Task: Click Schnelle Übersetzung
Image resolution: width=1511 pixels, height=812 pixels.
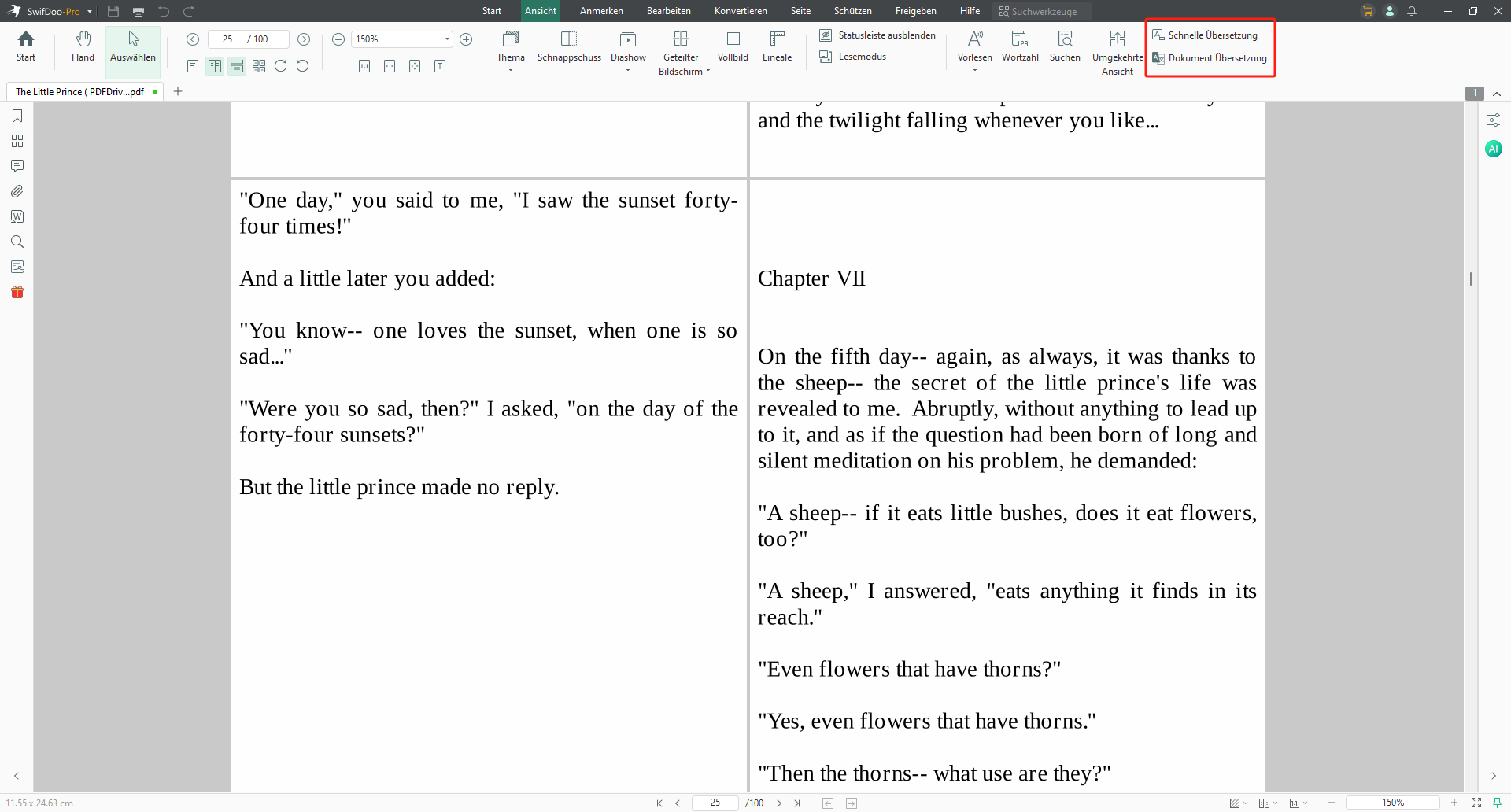Action: [1205, 35]
